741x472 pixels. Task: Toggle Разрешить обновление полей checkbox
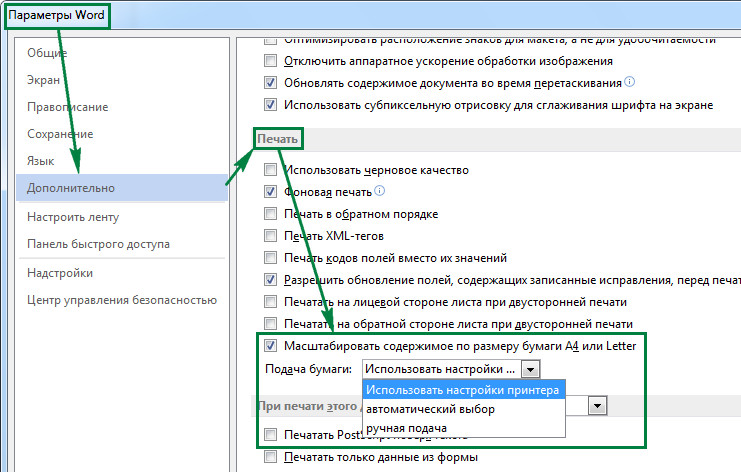click(270, 280)
